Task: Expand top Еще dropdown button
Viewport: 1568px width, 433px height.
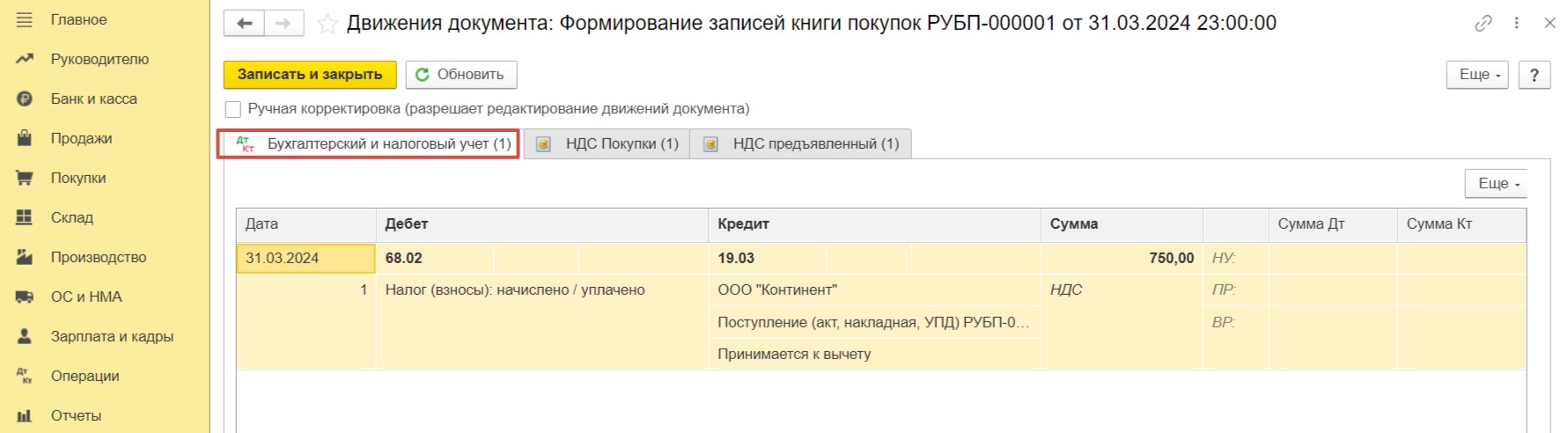Action: (1478, 75)
